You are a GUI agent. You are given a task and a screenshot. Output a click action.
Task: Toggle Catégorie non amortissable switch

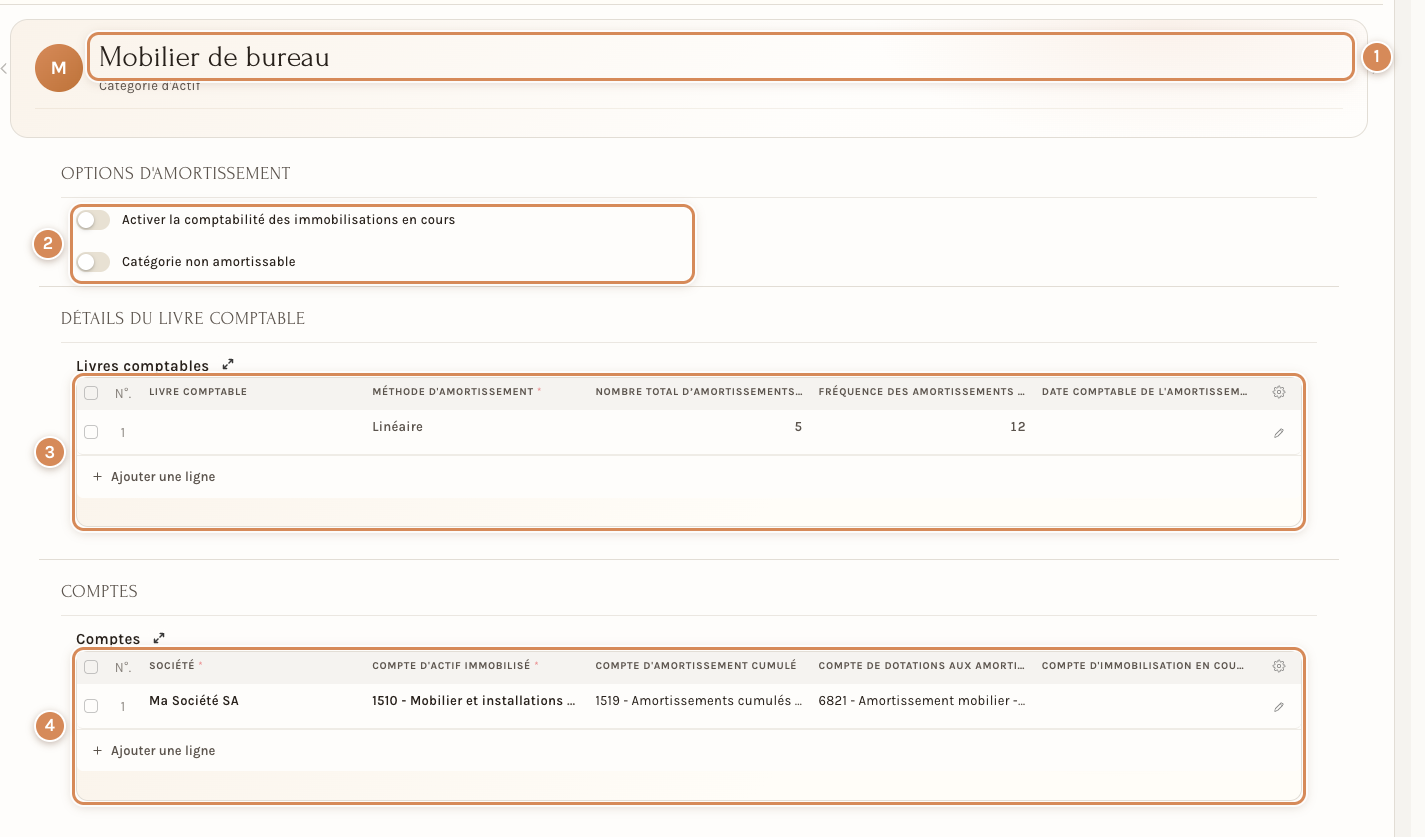point(93,262)
